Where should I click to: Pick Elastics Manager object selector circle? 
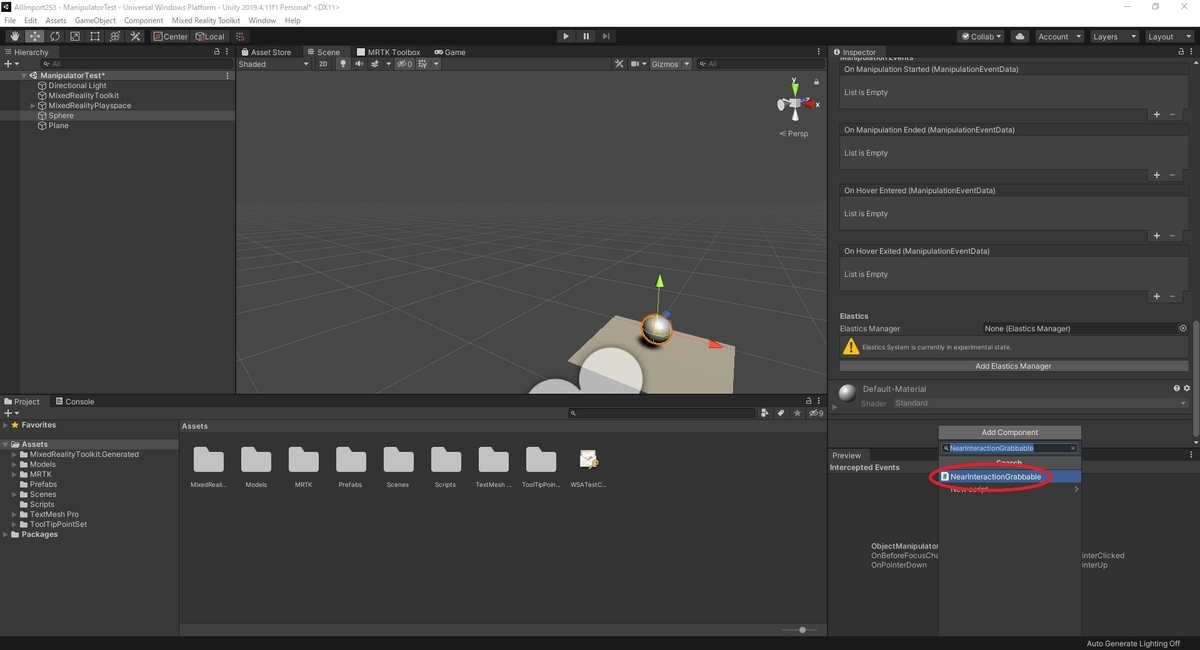(x=1183, y=328)
